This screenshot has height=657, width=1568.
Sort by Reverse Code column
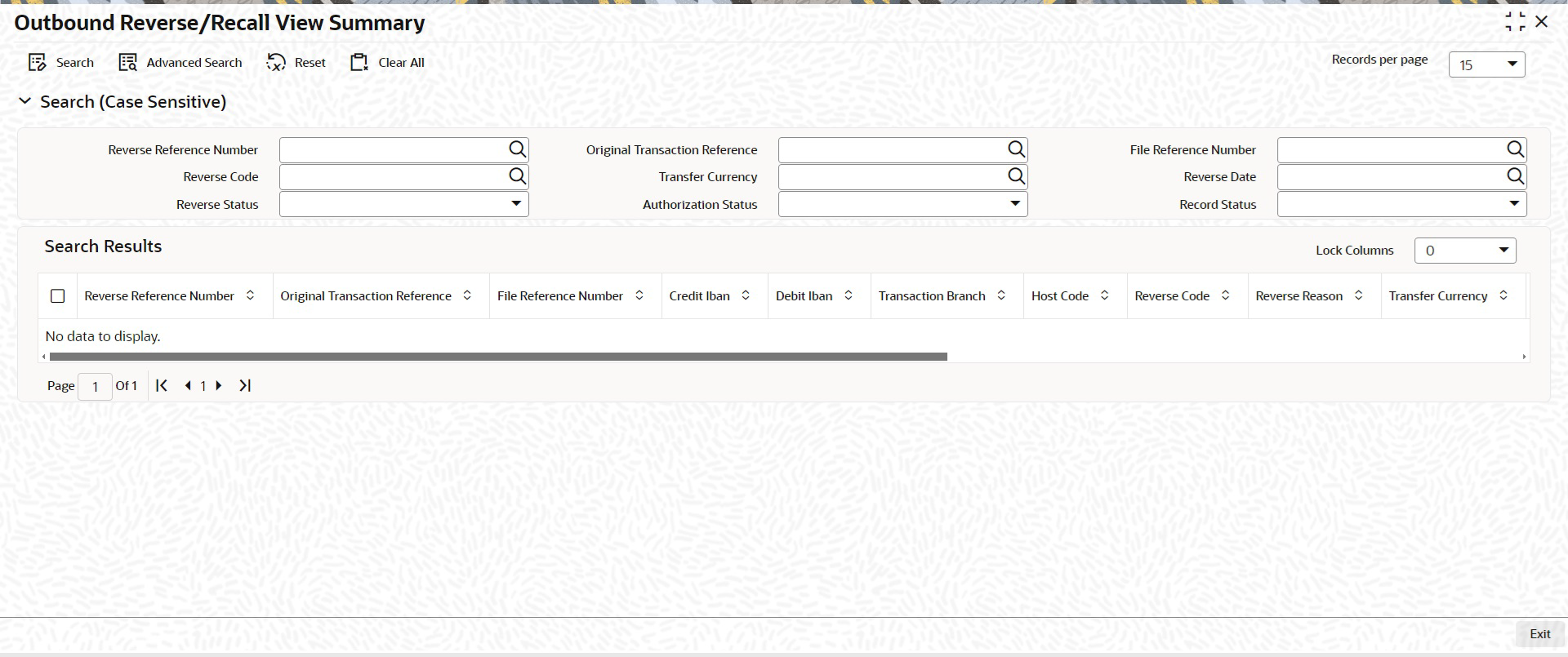tap(1225, 295)
